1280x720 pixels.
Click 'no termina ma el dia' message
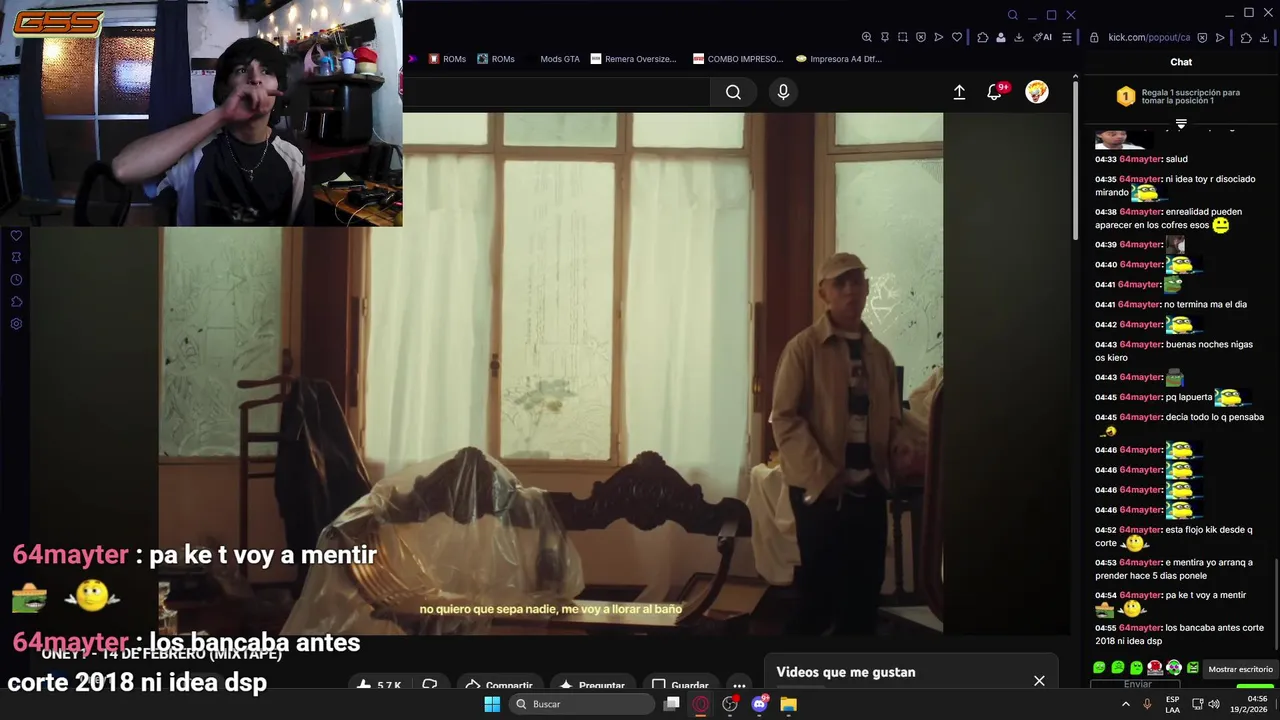[1171, 304]
